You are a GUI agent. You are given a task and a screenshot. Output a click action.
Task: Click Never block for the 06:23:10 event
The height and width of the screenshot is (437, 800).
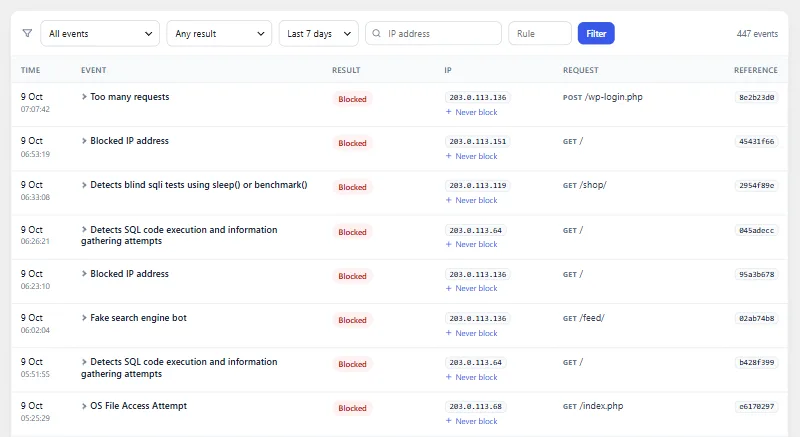(x=471, y=288)
